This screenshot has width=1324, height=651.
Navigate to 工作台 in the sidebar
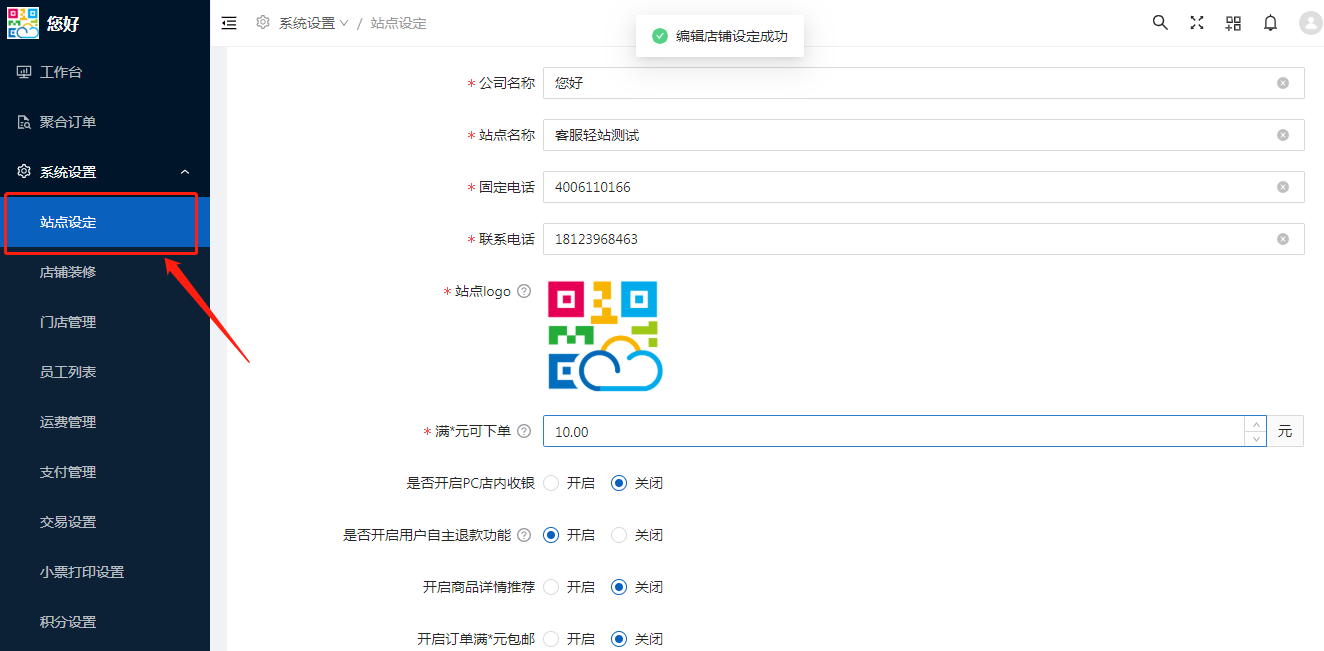click(61, 72)
